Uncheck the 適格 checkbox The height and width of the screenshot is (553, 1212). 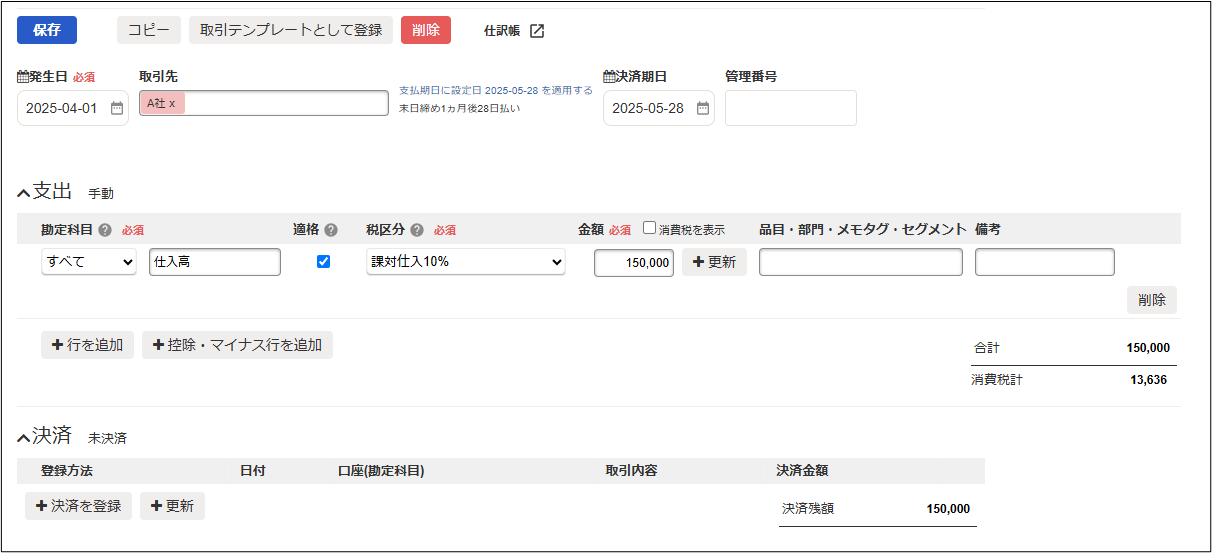tap(323, 262)
